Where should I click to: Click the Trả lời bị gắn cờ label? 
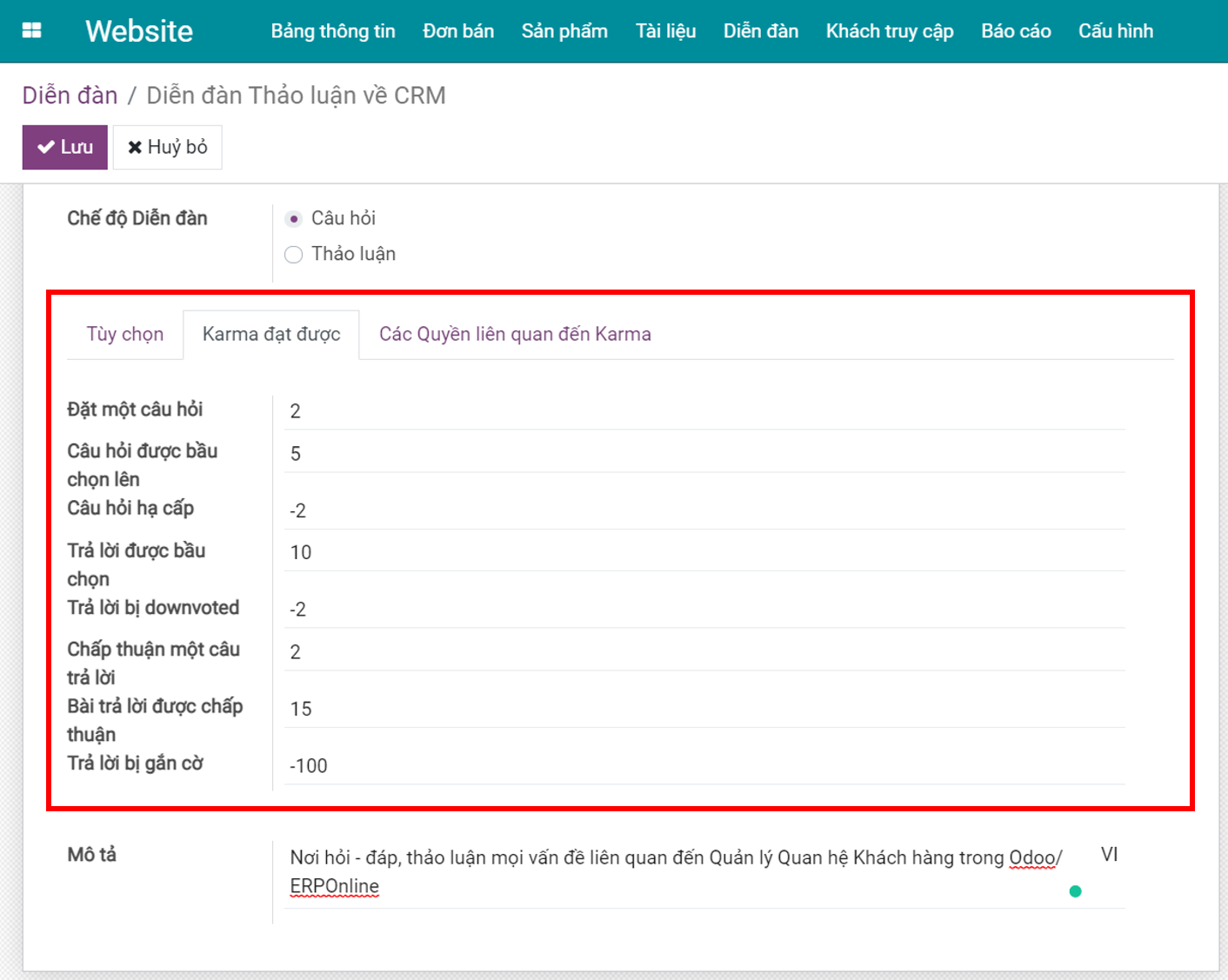pyautogui.click(x=136, y=763)
